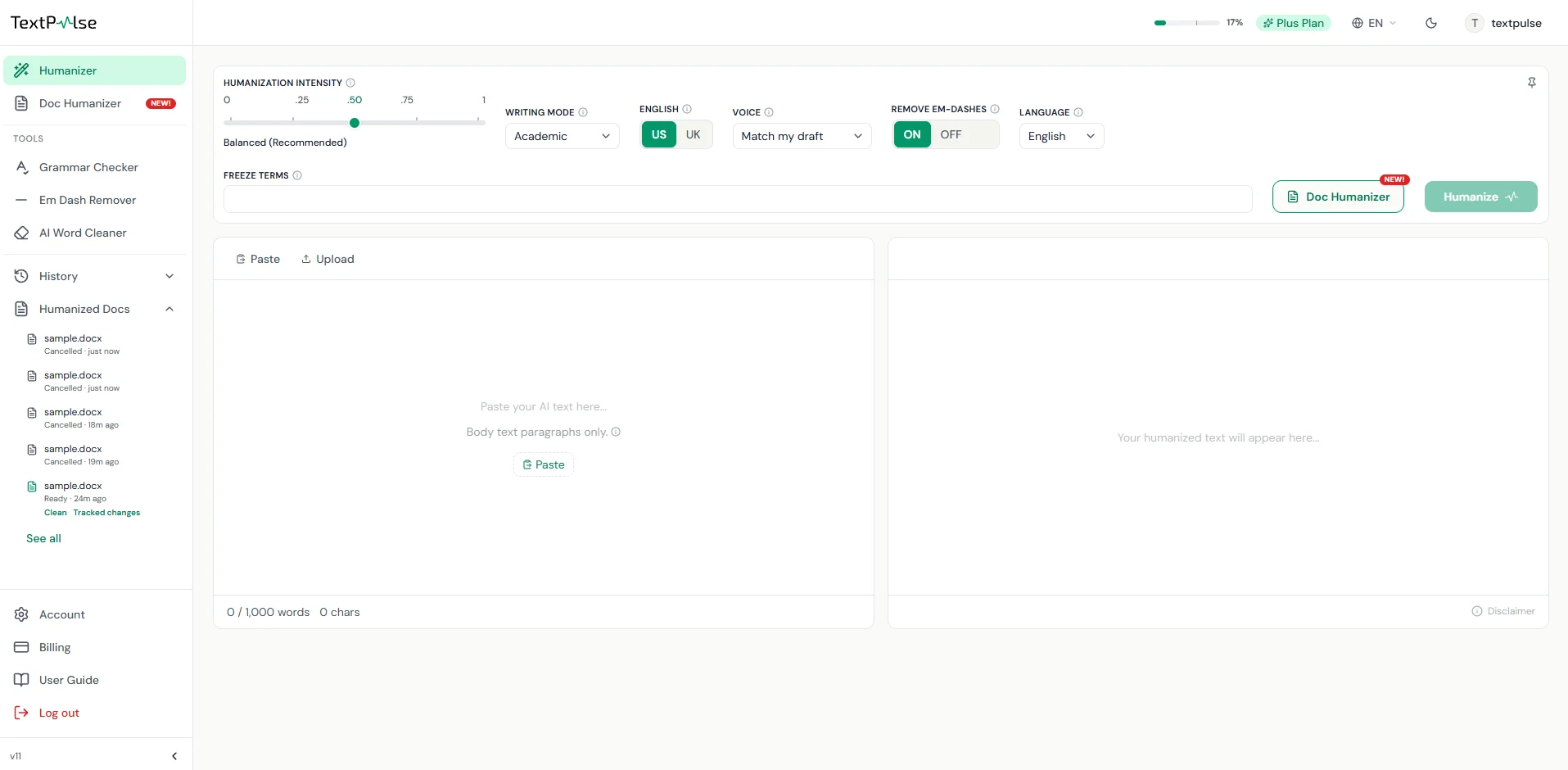
Task: Click the Humanize button
Action: [1480, 197]
